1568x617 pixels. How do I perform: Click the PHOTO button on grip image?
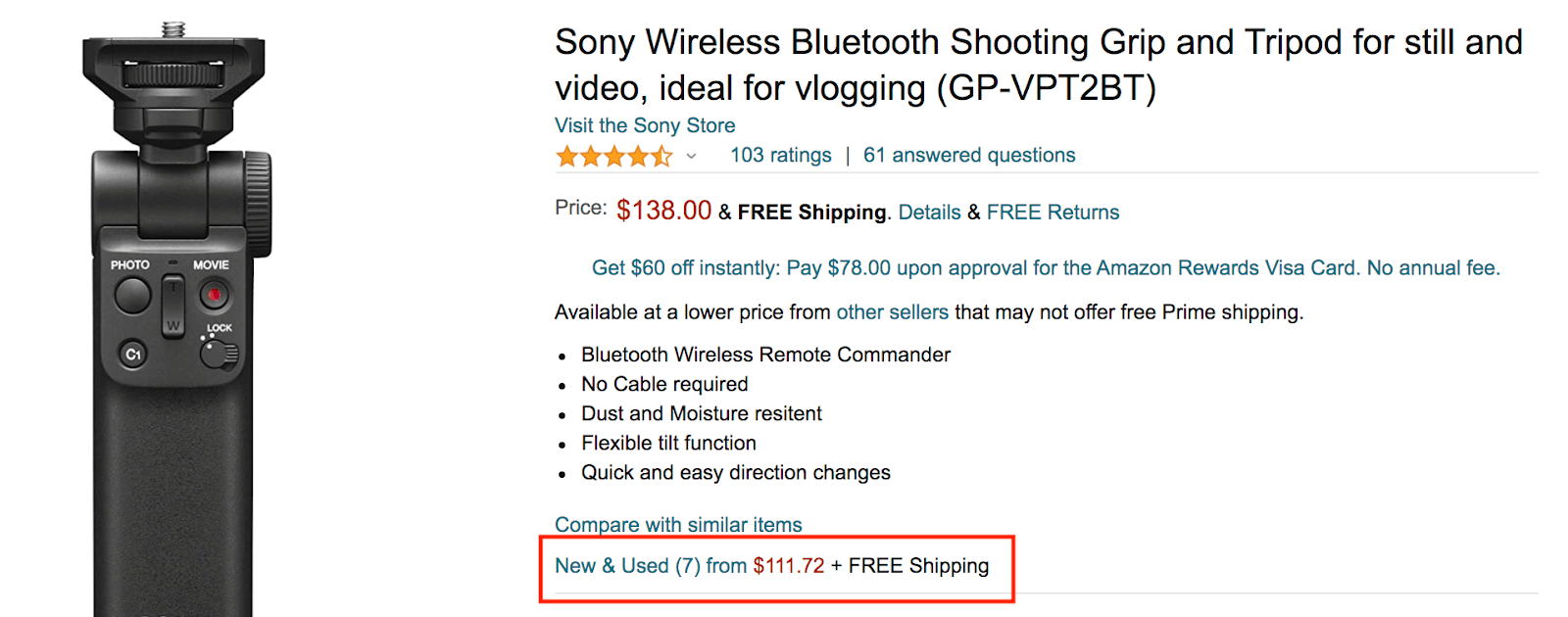coord(132,295)
